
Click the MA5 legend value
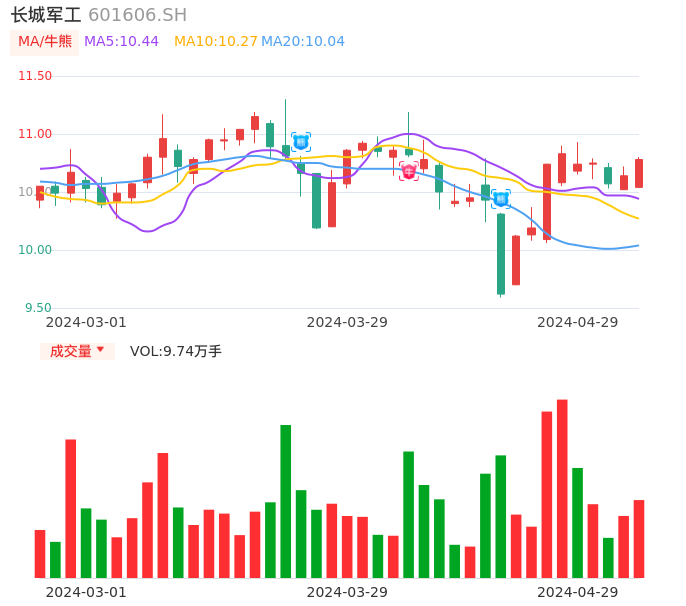click(x=121, y=42)
